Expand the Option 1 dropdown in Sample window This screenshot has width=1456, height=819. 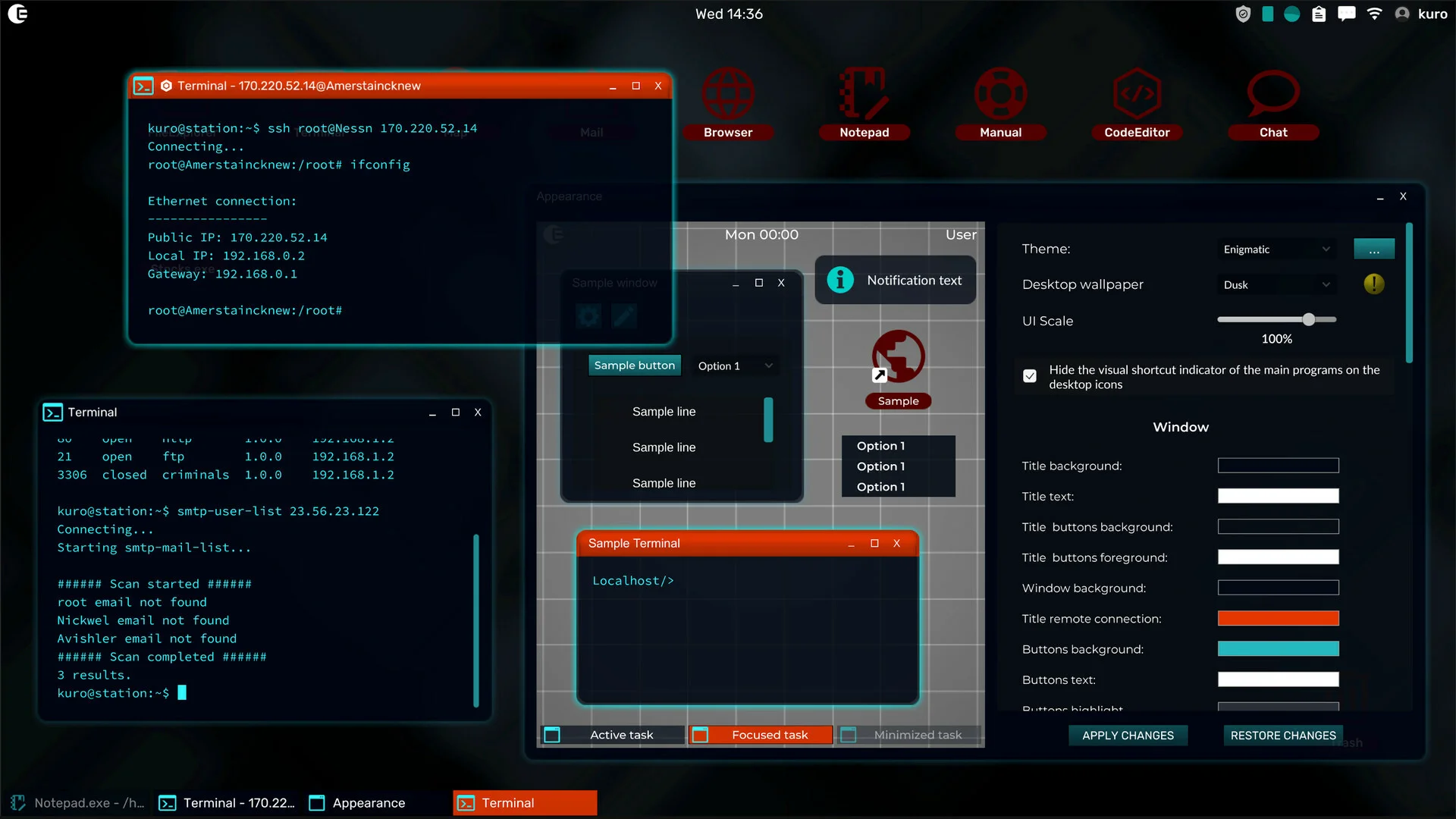pyautogui.click(x=734, y=366)
